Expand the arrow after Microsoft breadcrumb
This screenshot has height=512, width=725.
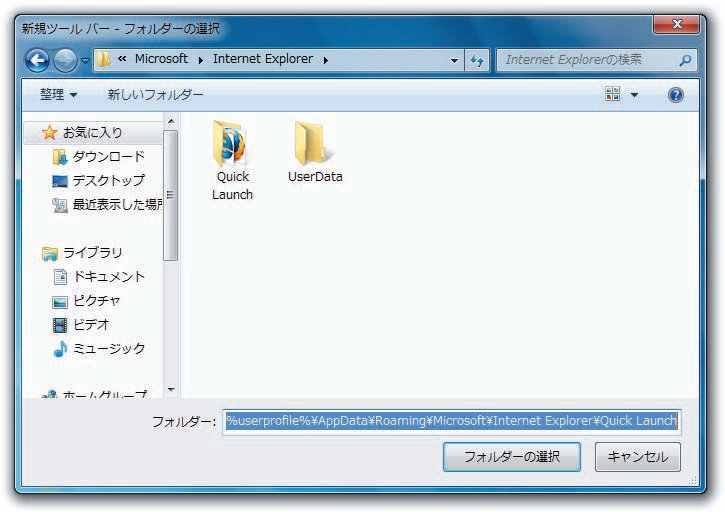click(x=200, y=60)
